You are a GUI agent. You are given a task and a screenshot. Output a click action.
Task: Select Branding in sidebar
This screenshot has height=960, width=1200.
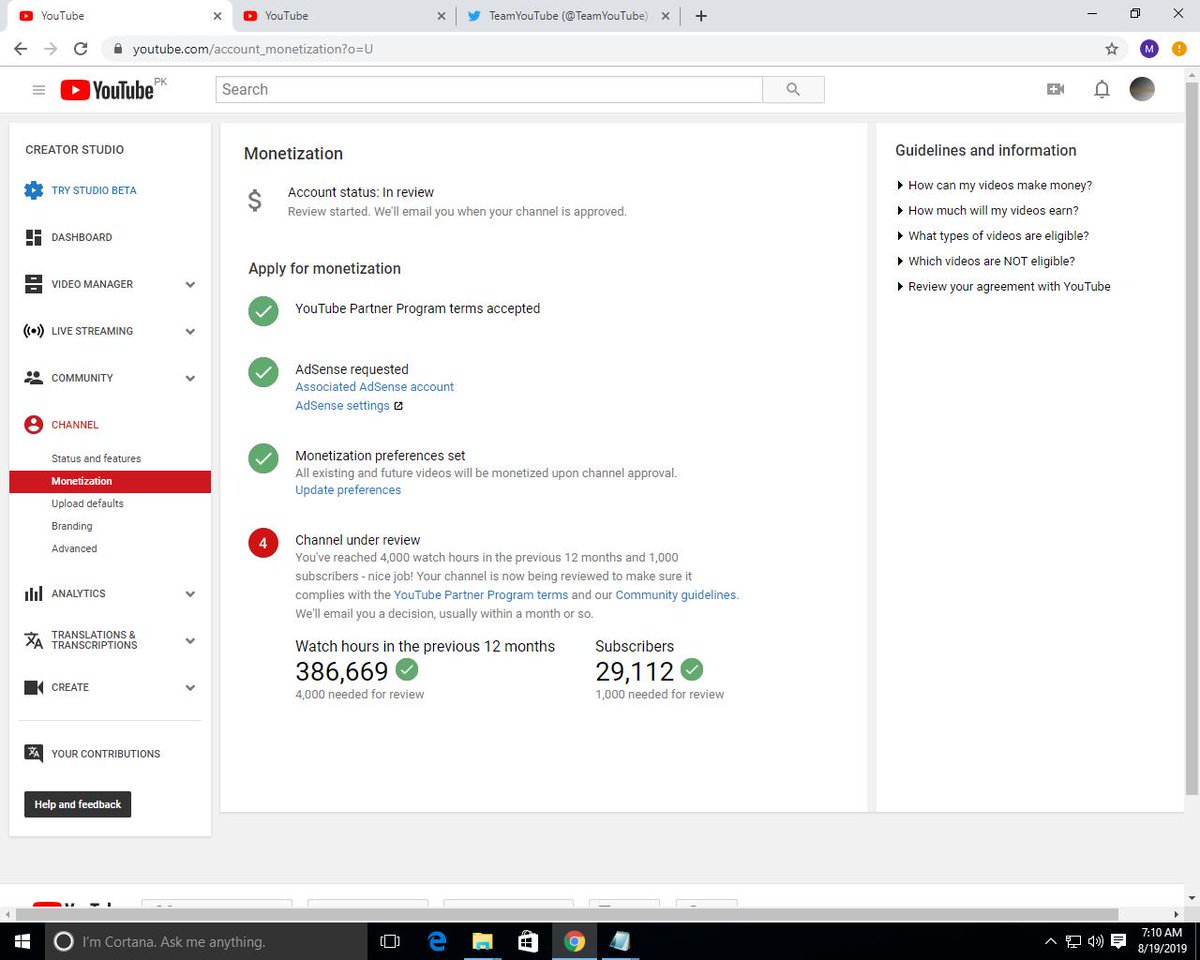pyautogui.click(x=72, y=526)
